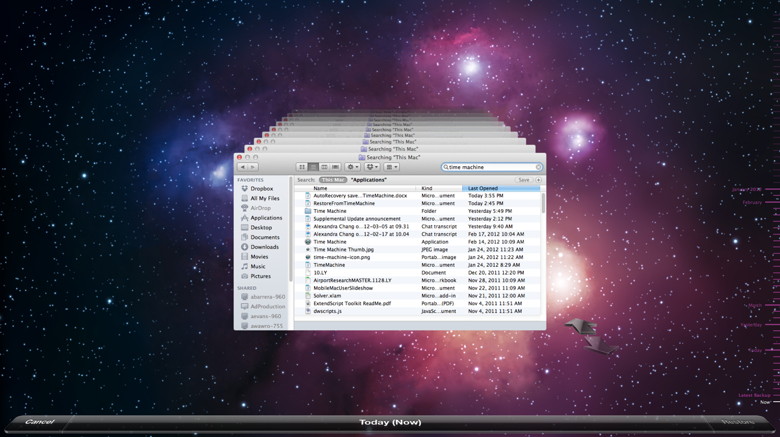Select shared computer aevans-960
This screenshot has height=437, width=780.
coord(264,316)
